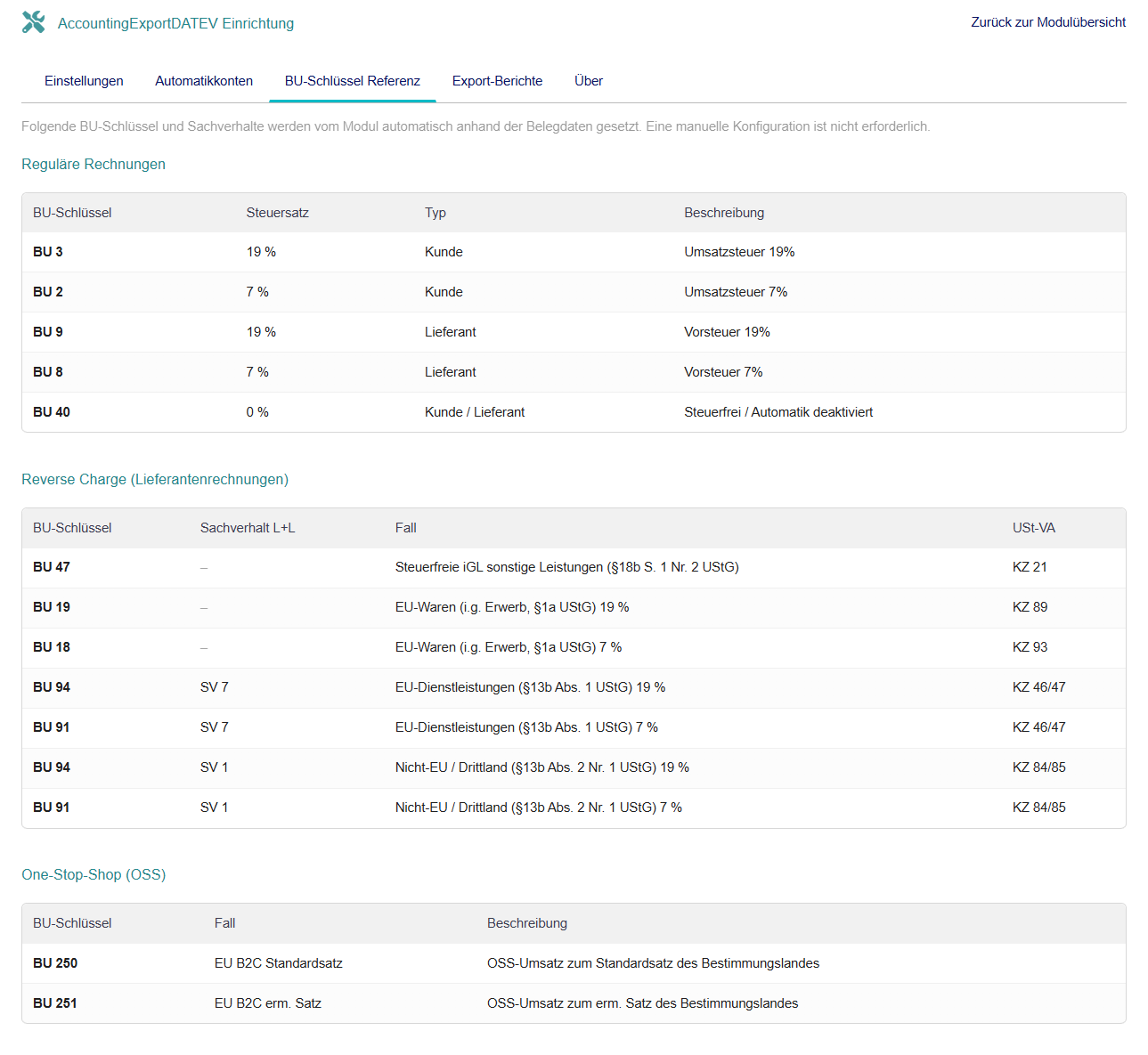Click the Sachverhalt L+L column header

tap(247, 528)
